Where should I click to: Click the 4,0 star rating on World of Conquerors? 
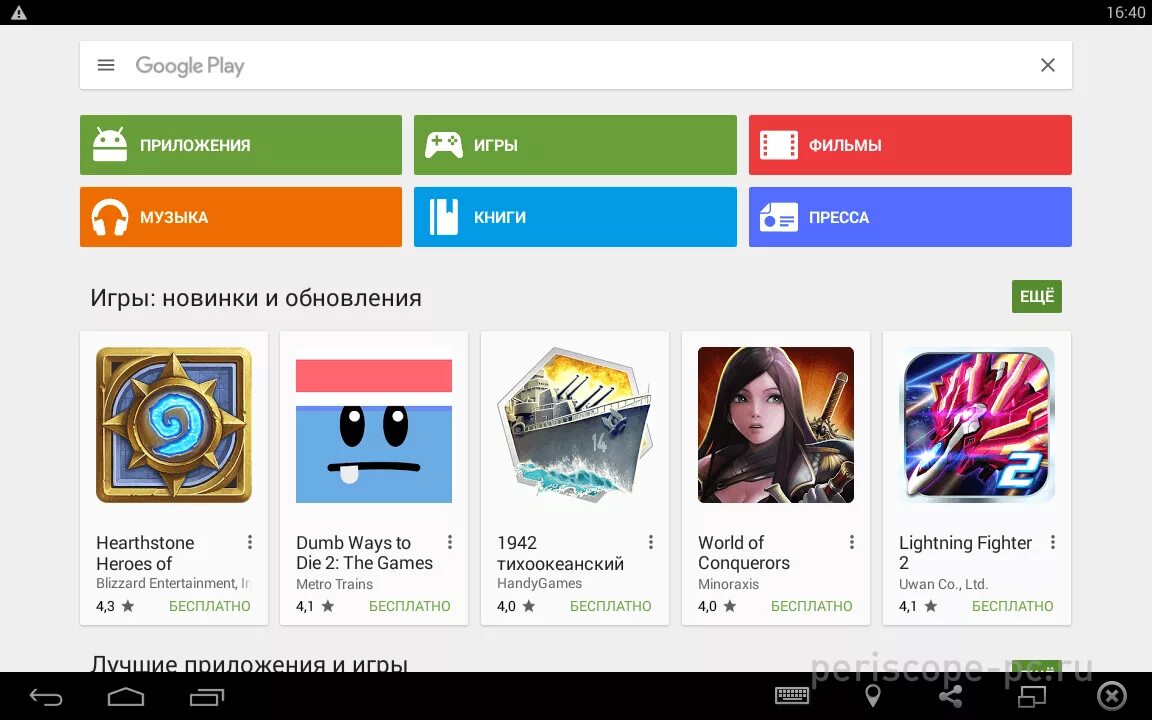coord(717,606)
